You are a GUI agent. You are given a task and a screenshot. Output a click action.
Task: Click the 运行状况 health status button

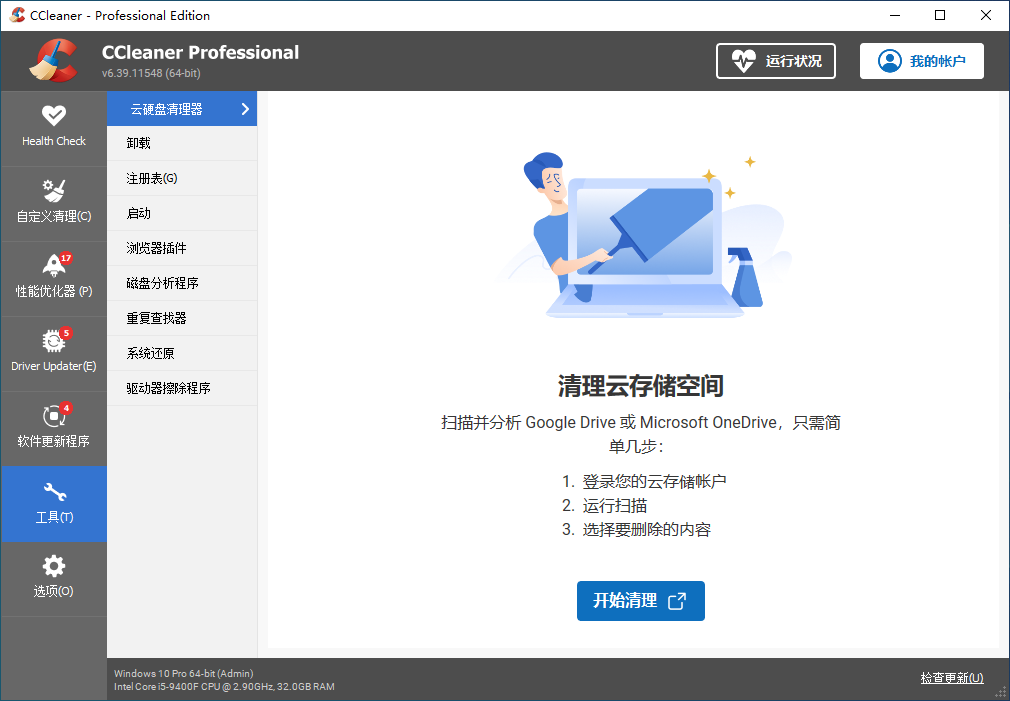(x=776, y=61)
